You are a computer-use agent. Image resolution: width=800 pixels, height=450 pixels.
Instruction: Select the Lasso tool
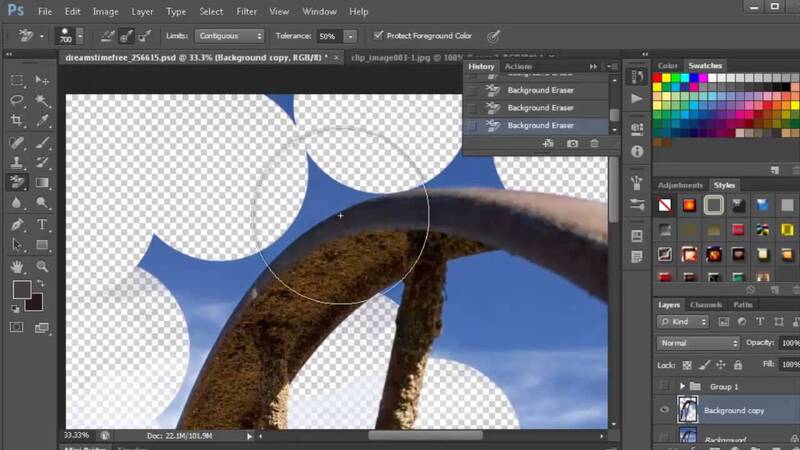17,100
